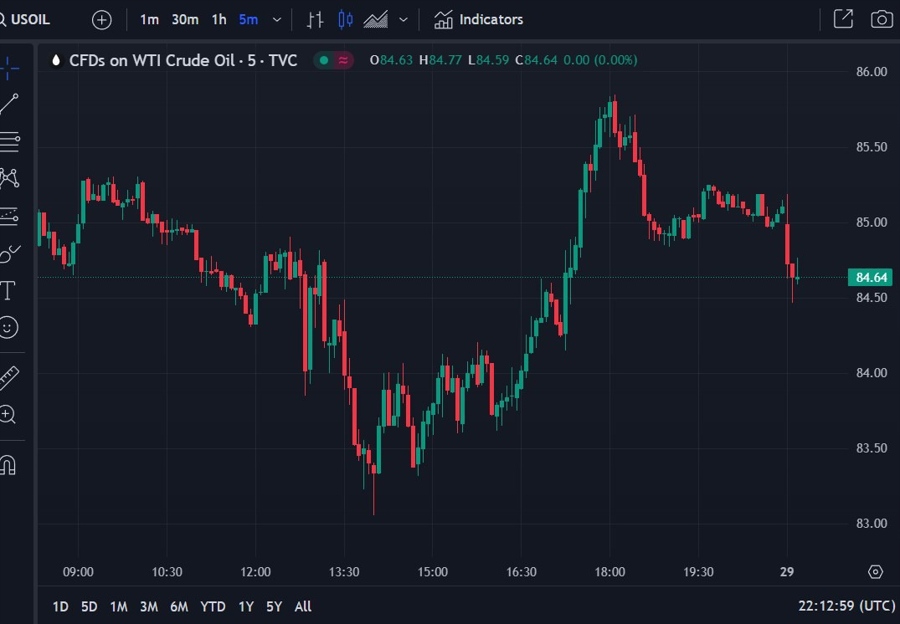The image size is (900, 624).
Task: Expand the timeframe interval dropdown
Action: (x=277, y=20)
